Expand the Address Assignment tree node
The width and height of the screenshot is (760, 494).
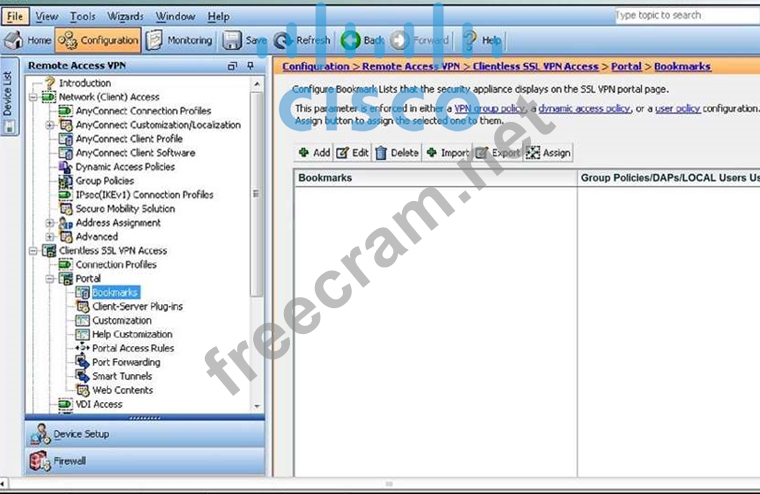point(50,223)
